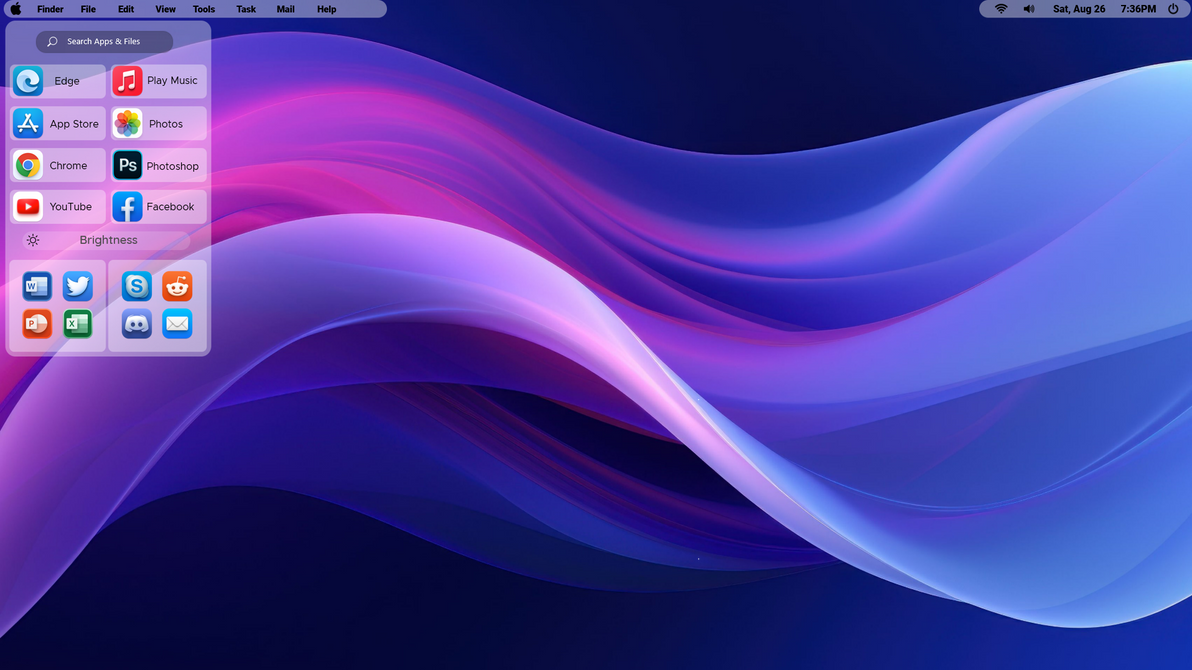Open the Task menu

(x=245, y=9)
